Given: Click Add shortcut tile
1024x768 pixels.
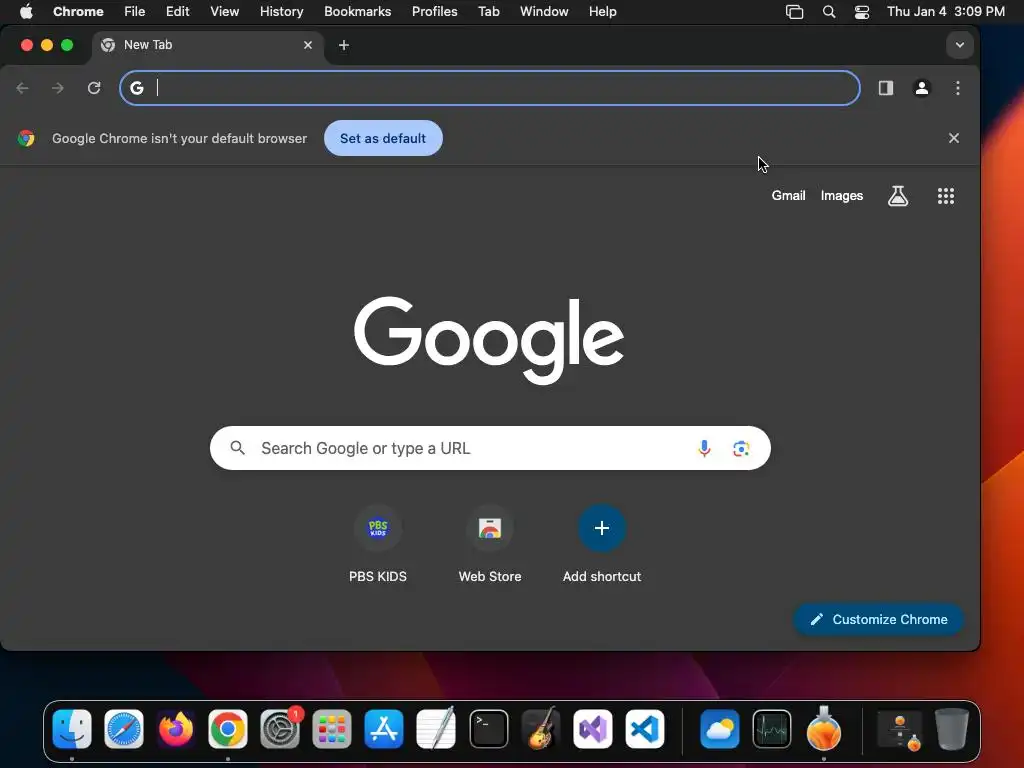Looking at the screenshot, I should click(601, 544).
